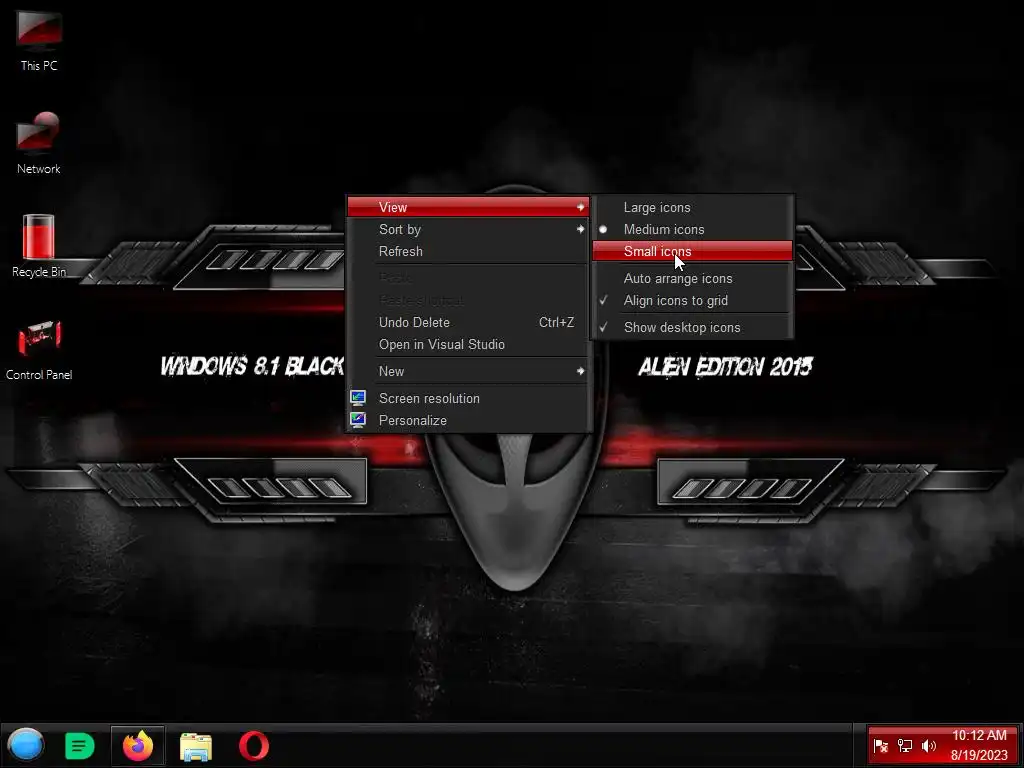Select Open in Visual Studio

468,344
